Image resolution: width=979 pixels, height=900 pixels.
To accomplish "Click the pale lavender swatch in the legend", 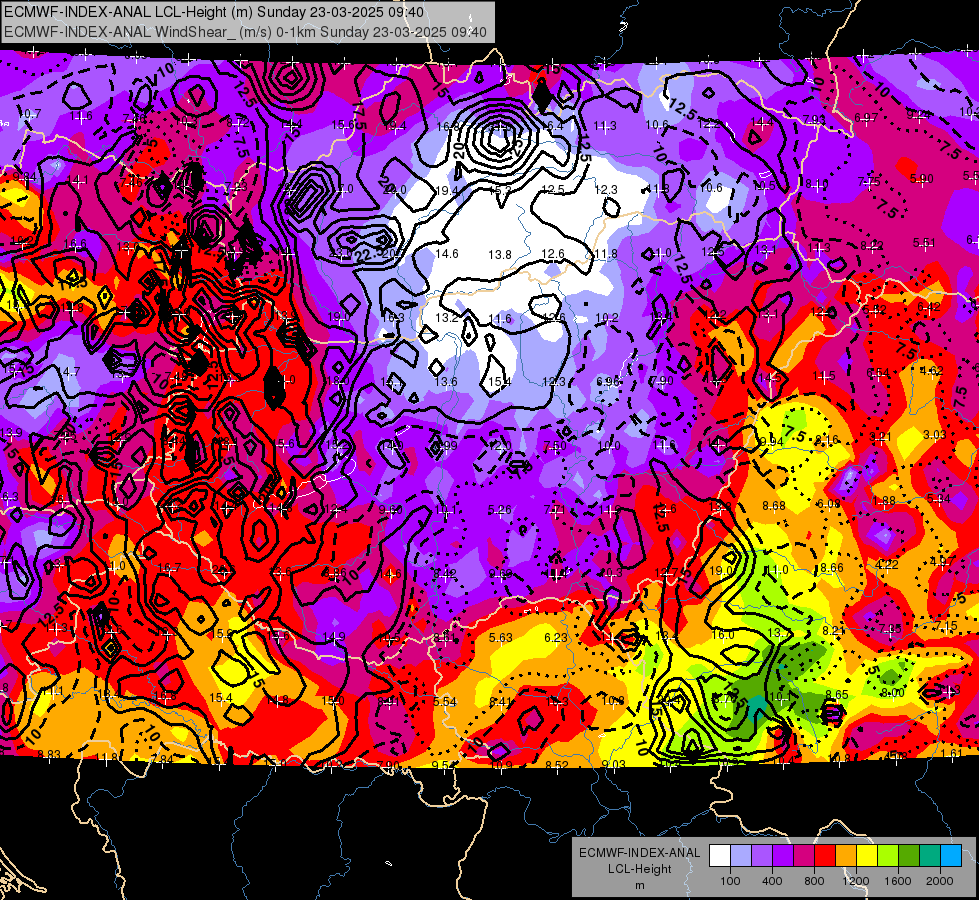I will tap(741, 856).
